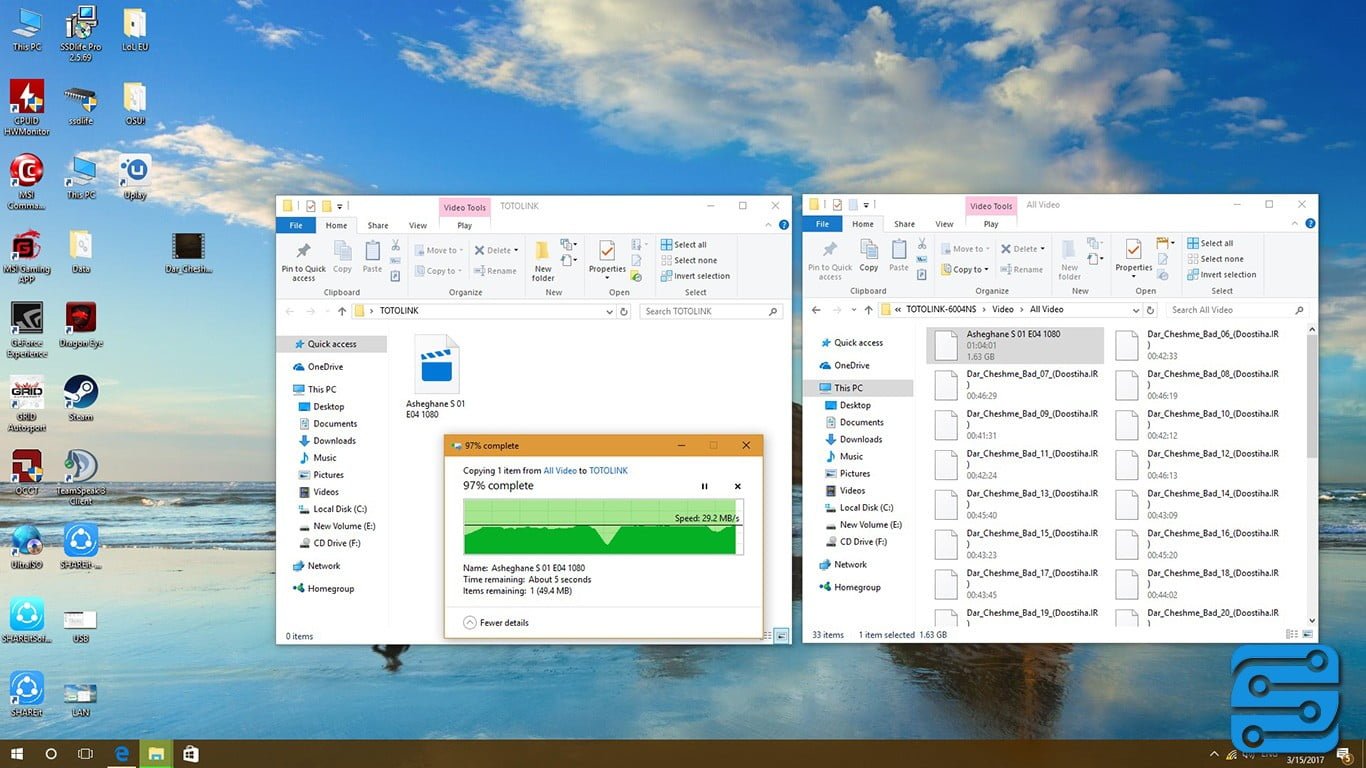Cancel the copy with the X button
The image size is (1366, 768).
tap(738, 486)
